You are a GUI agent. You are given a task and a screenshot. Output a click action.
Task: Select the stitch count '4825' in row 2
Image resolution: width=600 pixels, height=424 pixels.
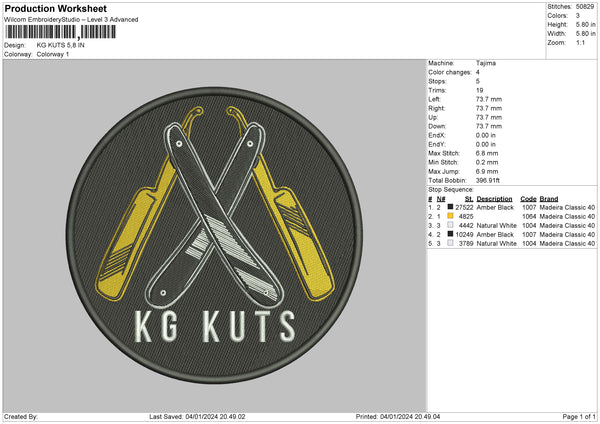[x=466, y=217]
